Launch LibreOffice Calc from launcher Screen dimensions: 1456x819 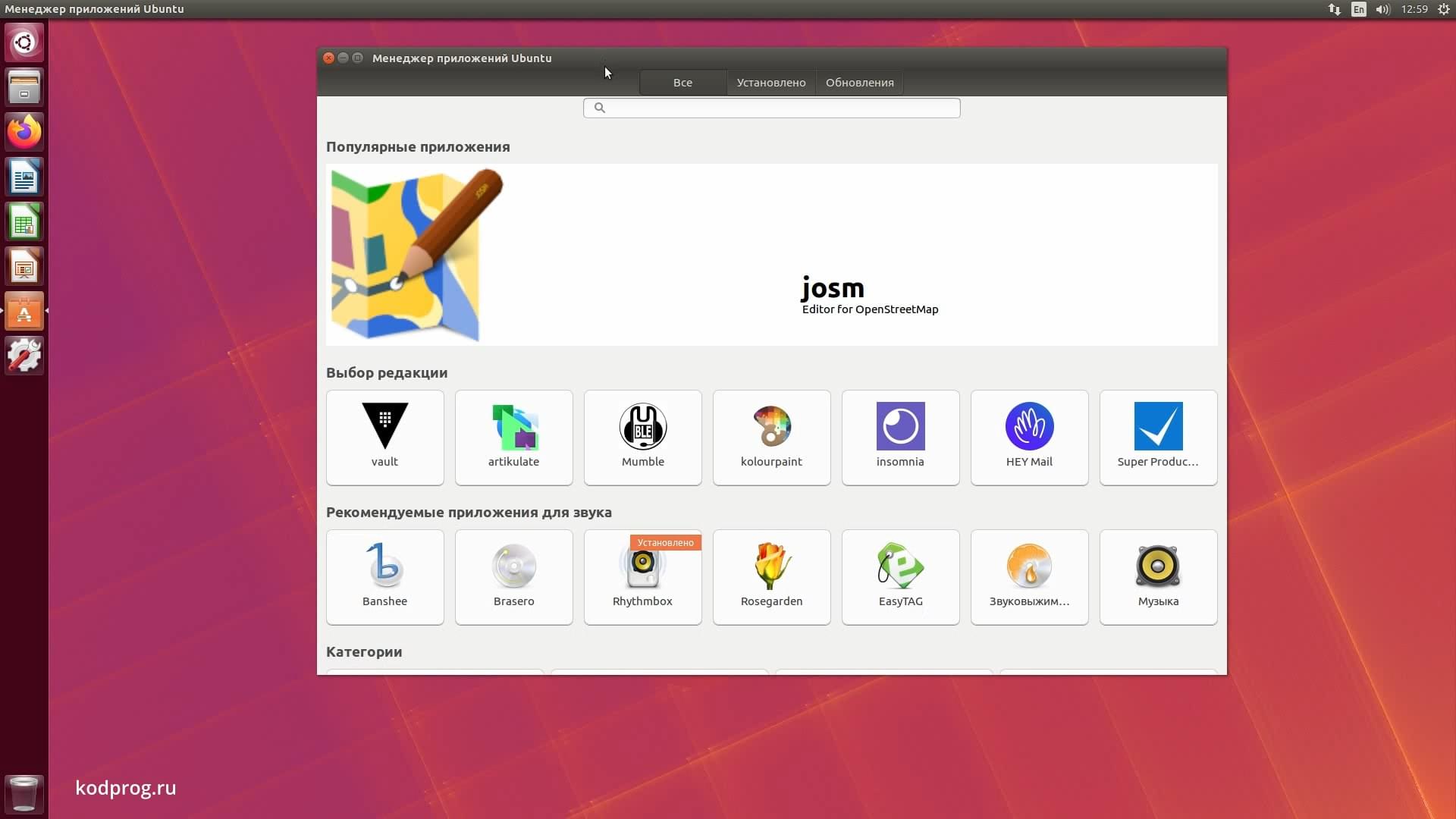click(24, 221)
